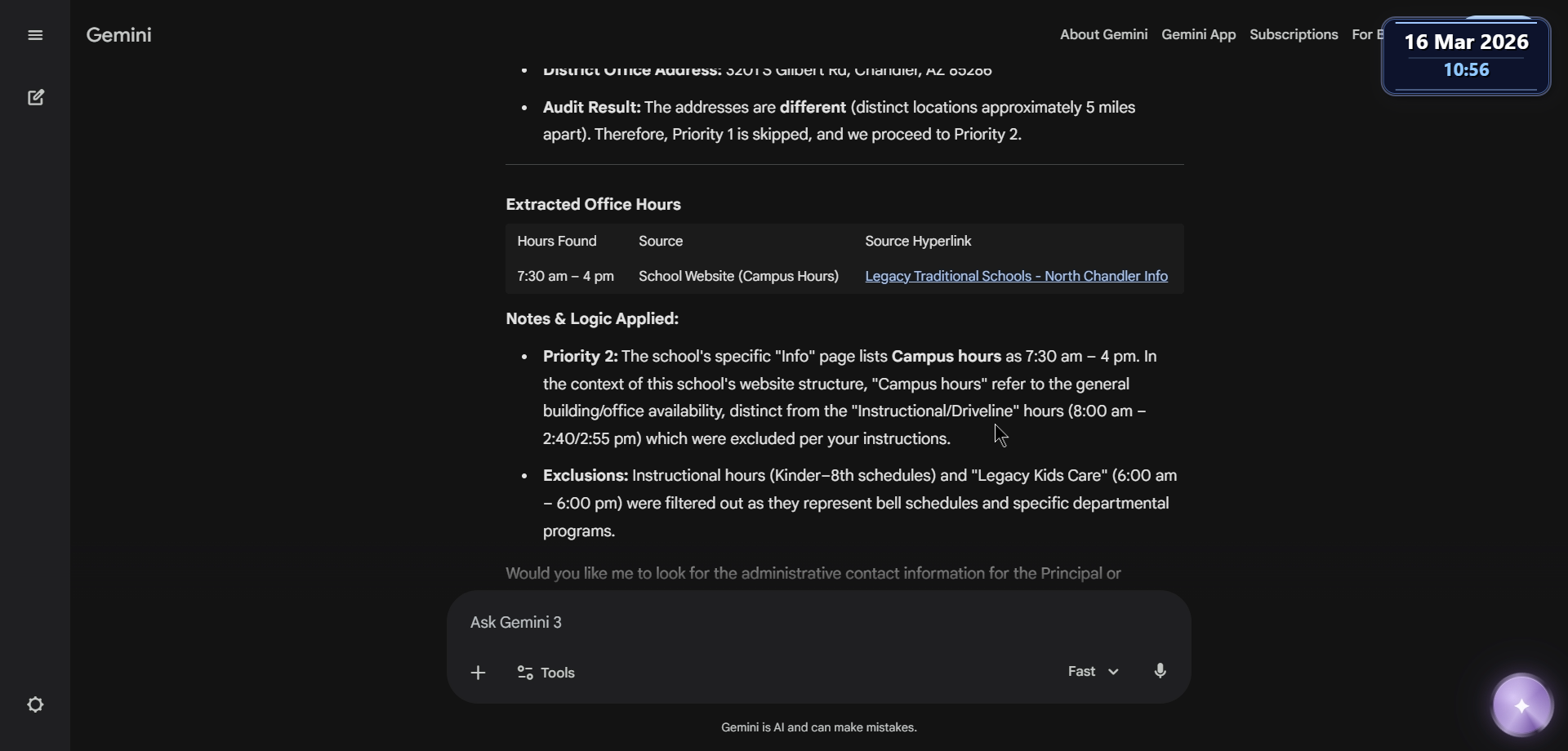
Task: Click the date and time widget
Action: (1466, 56)
